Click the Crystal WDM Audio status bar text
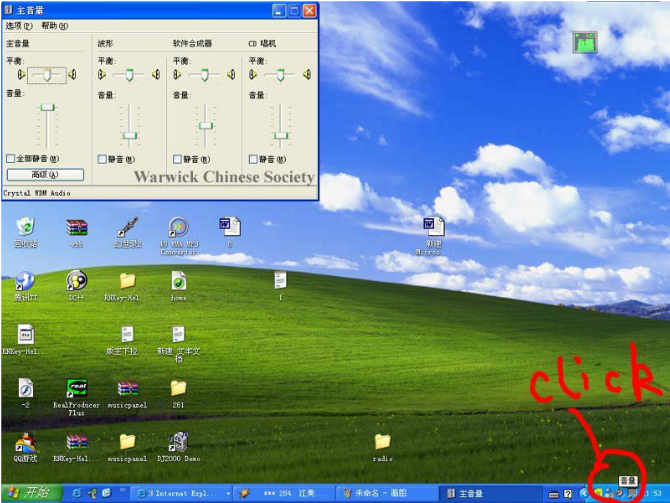The height and width of the screenshot is (503, 670). click(x=37, y=193)
